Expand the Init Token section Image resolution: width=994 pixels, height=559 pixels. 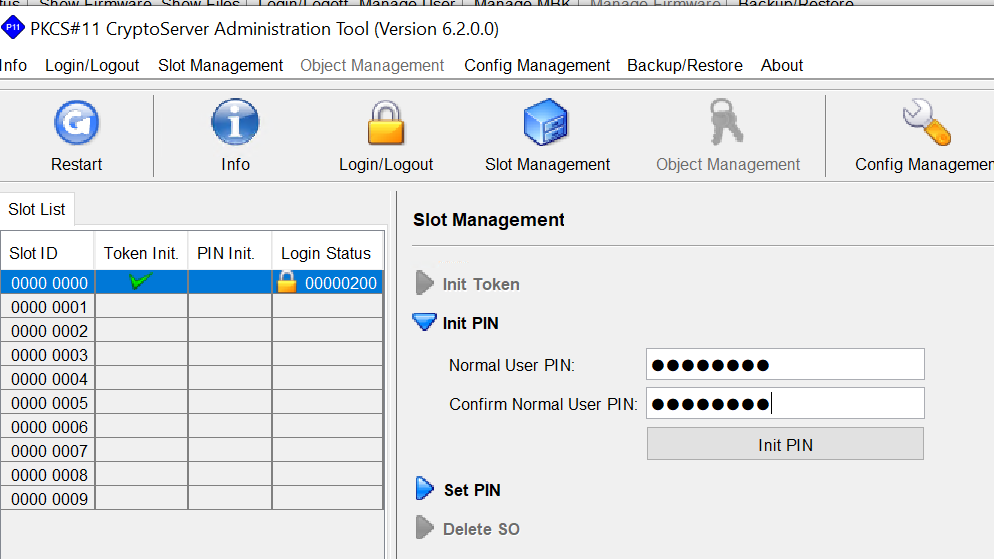[x=424, y=283]
